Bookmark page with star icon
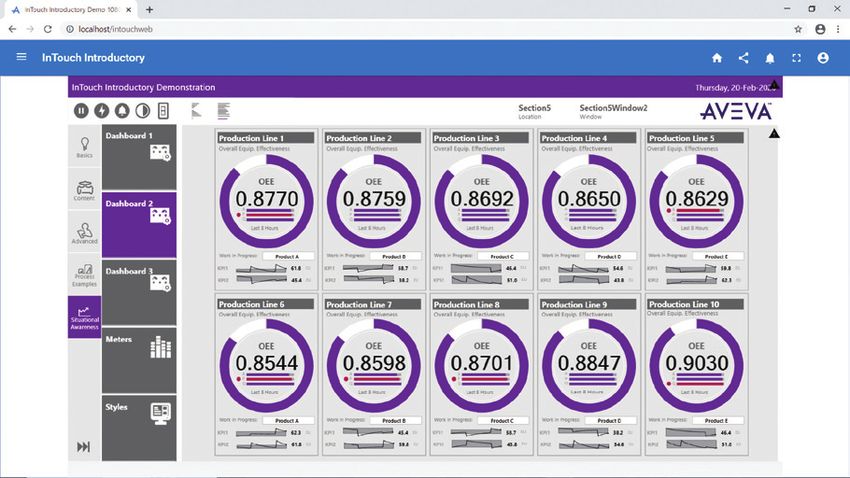The height and width of the screenshot is (478, 850). (x=798, y=29)
